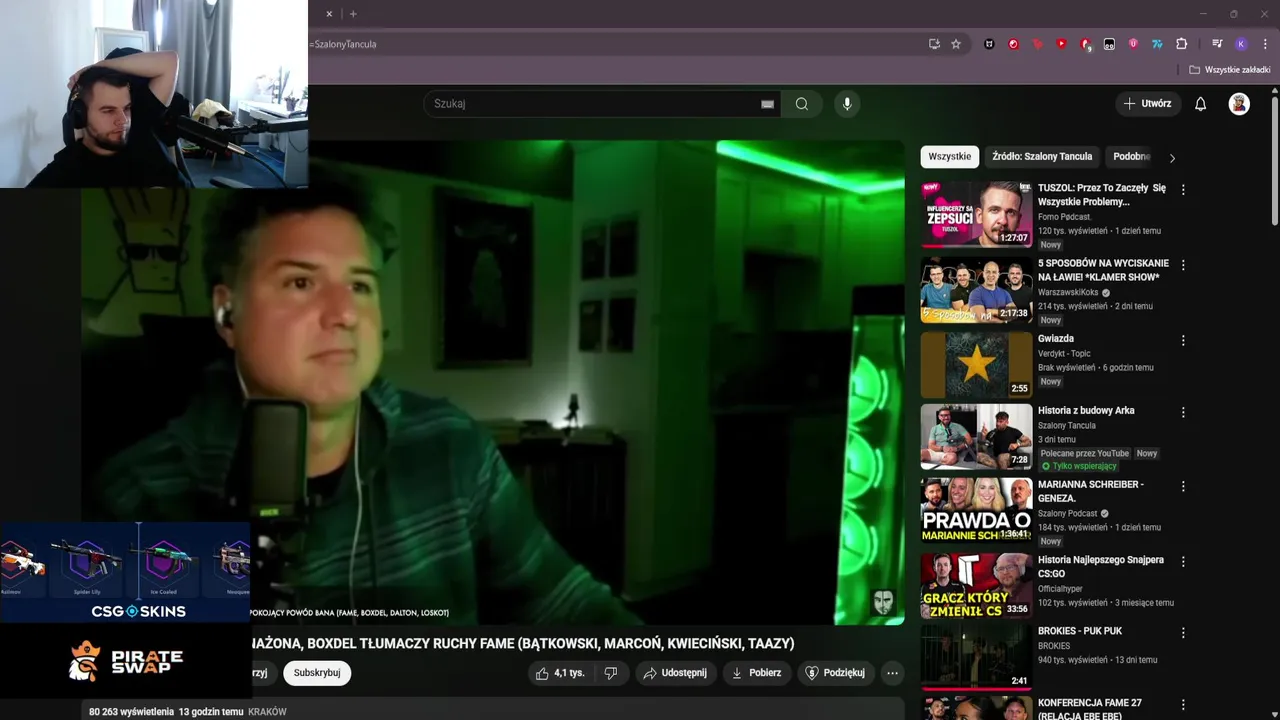Open options for MARIANNA SCHREIBER video
Image resolution: width=1280 pixels, height=720 pixels.
point(1183,486)
